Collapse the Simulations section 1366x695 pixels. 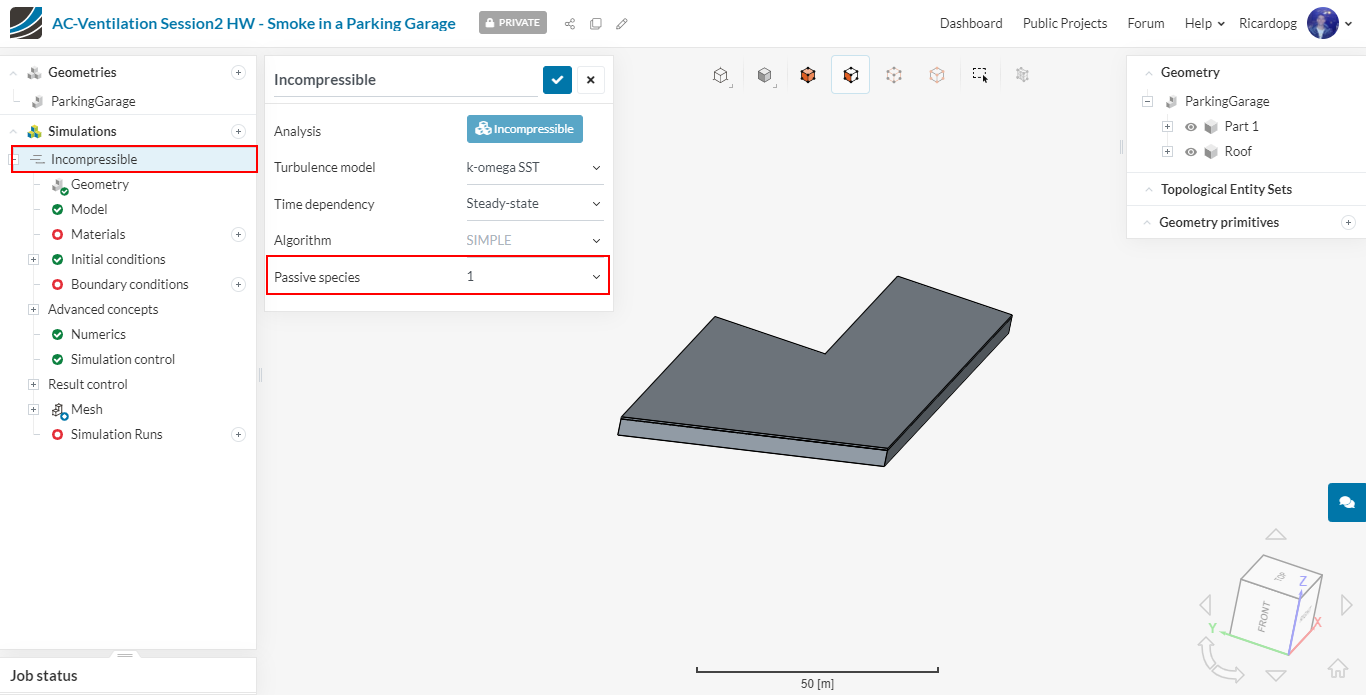[x=14, y=131]
